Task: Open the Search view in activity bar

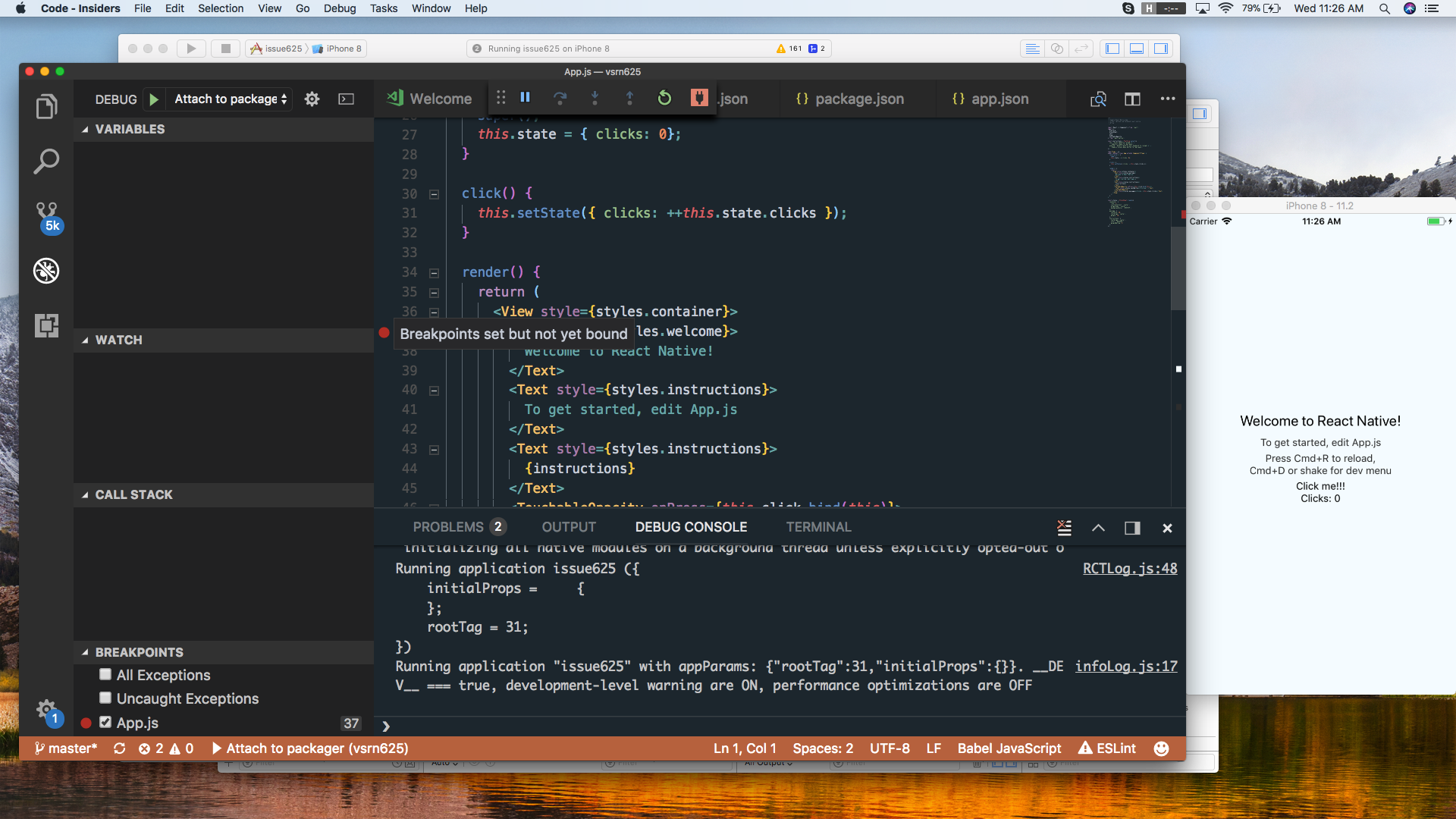Action: (46, 161)
